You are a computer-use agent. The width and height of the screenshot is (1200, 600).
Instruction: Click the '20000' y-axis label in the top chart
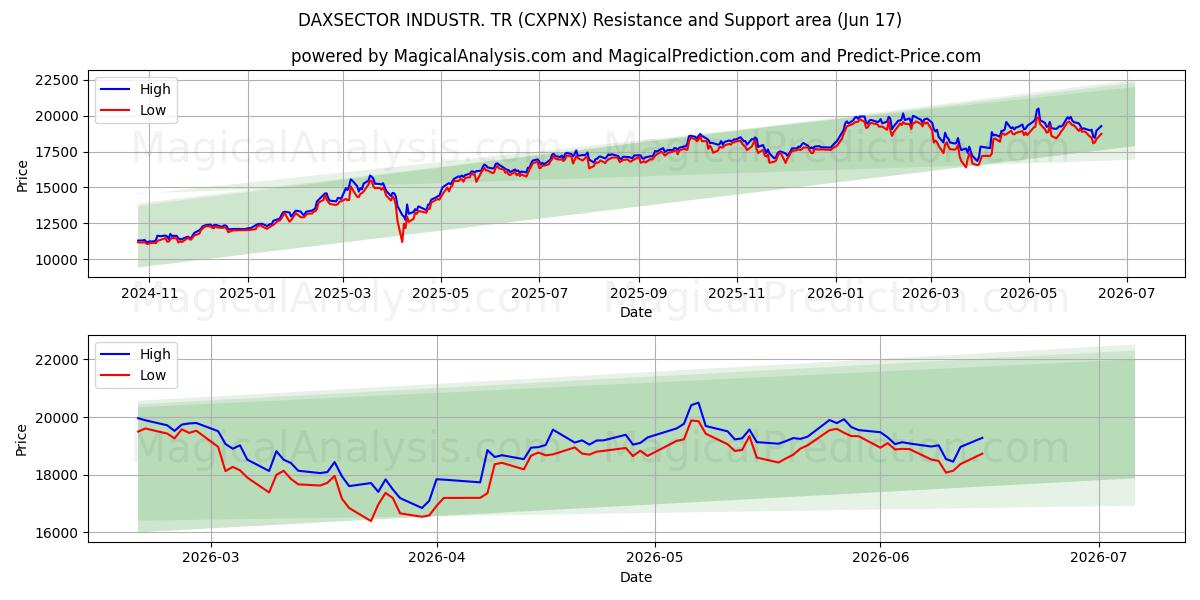(57, 116)
